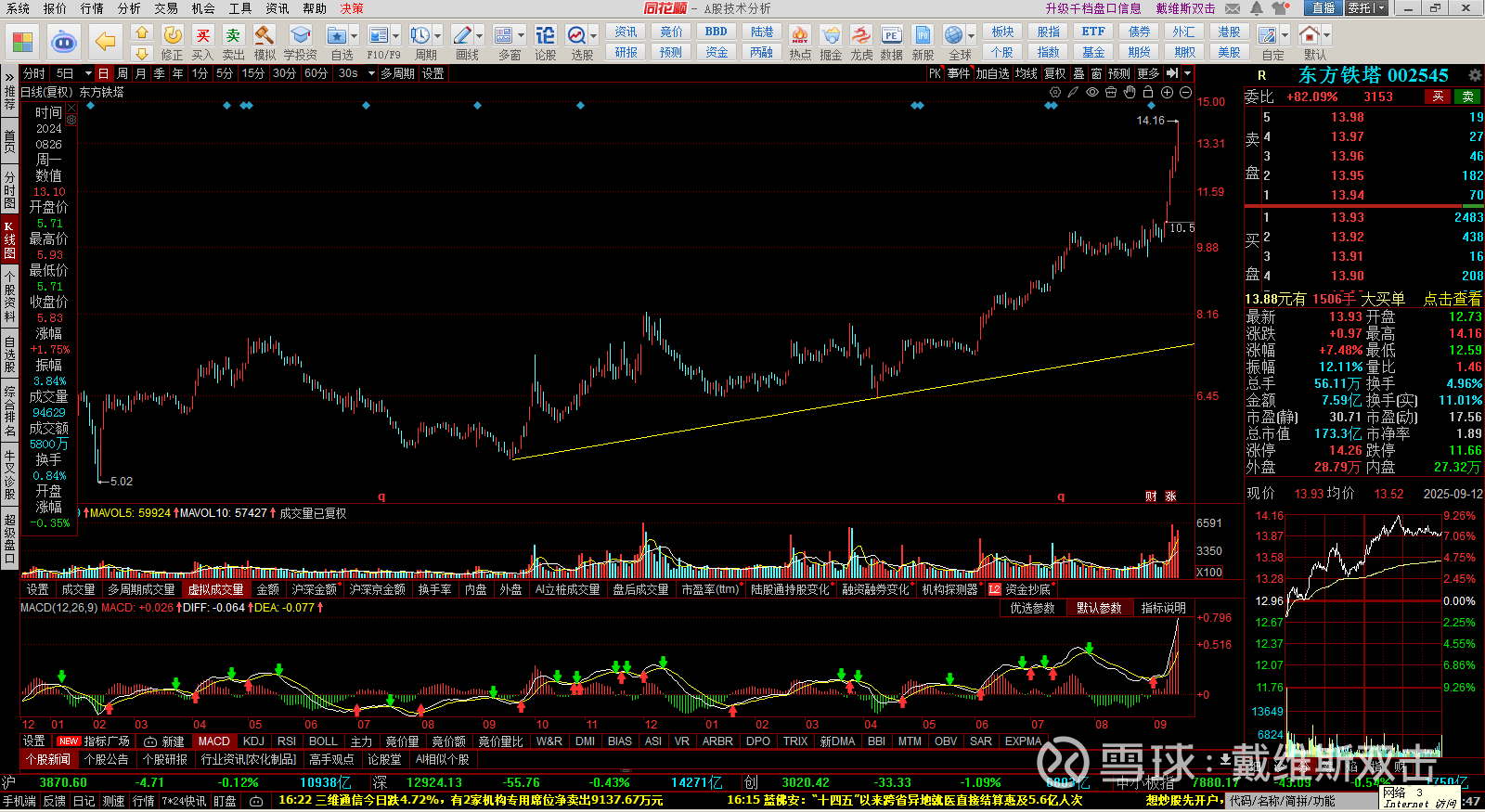The image size is (1485, 812).
Task: Toggle chart visibility eye icon
Action: (x=1092, y=92)
